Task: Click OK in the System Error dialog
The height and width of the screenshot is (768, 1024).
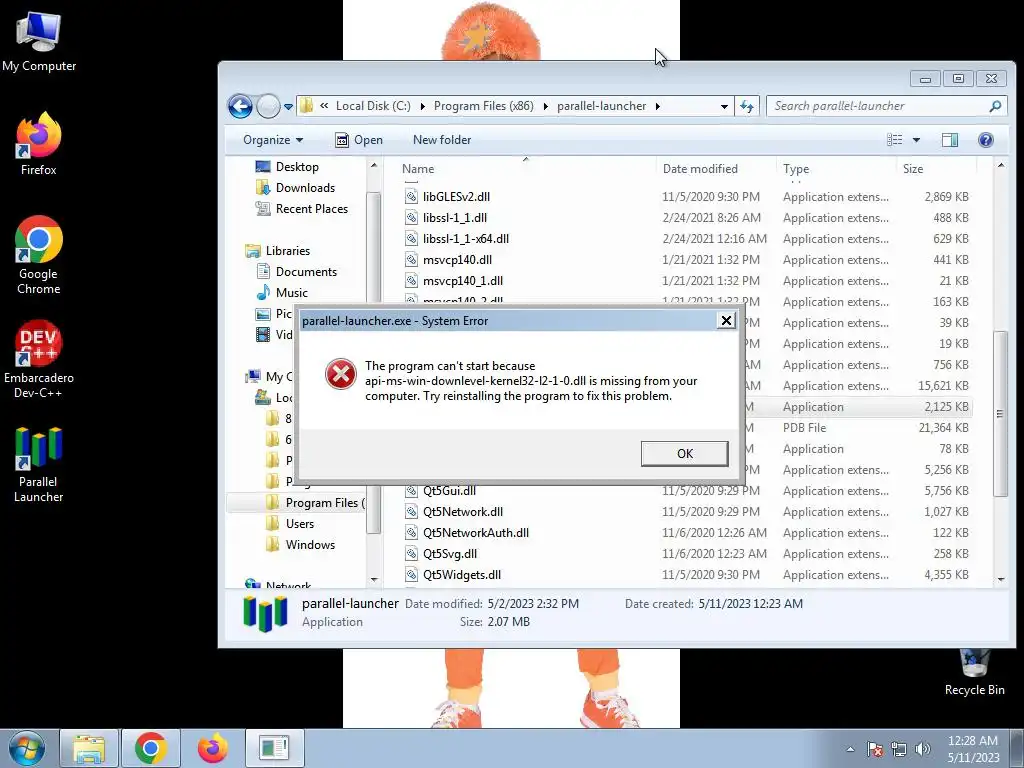Action: [x=684, y=453]
